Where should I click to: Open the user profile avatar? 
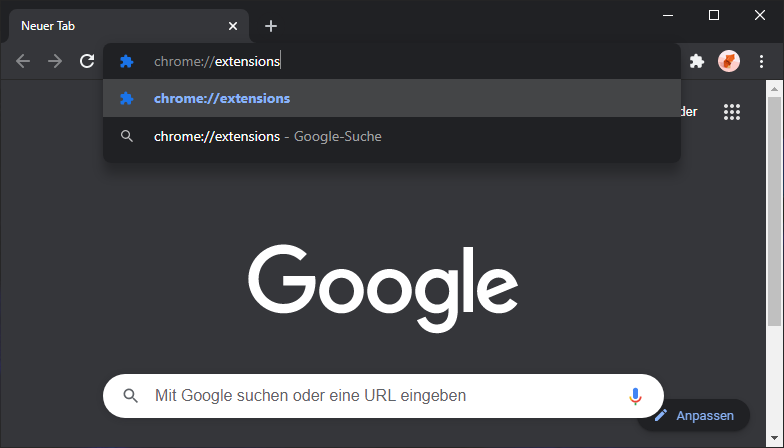point(728,61)
